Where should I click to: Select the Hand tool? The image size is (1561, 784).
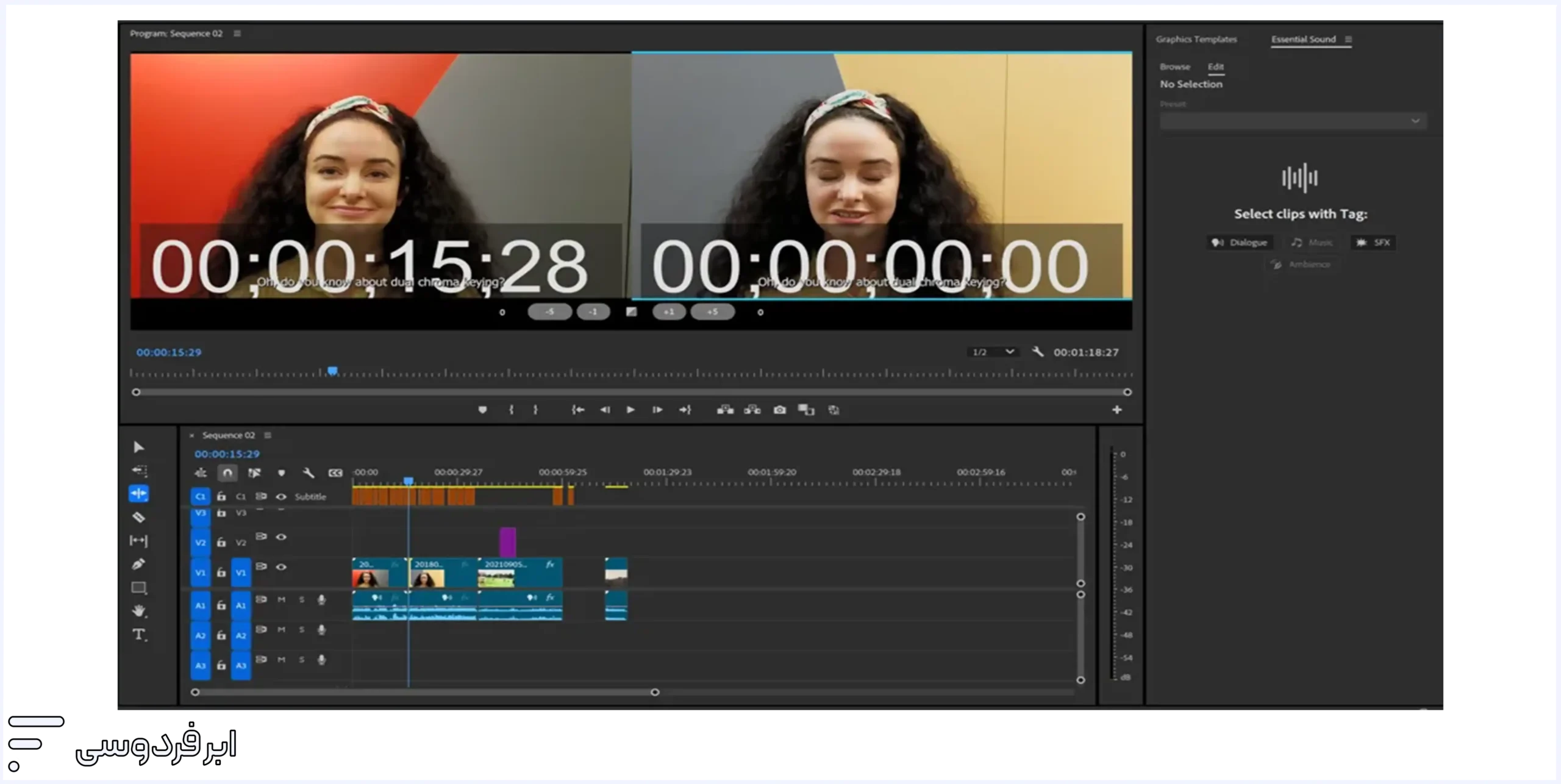click(x=138, y=611)
